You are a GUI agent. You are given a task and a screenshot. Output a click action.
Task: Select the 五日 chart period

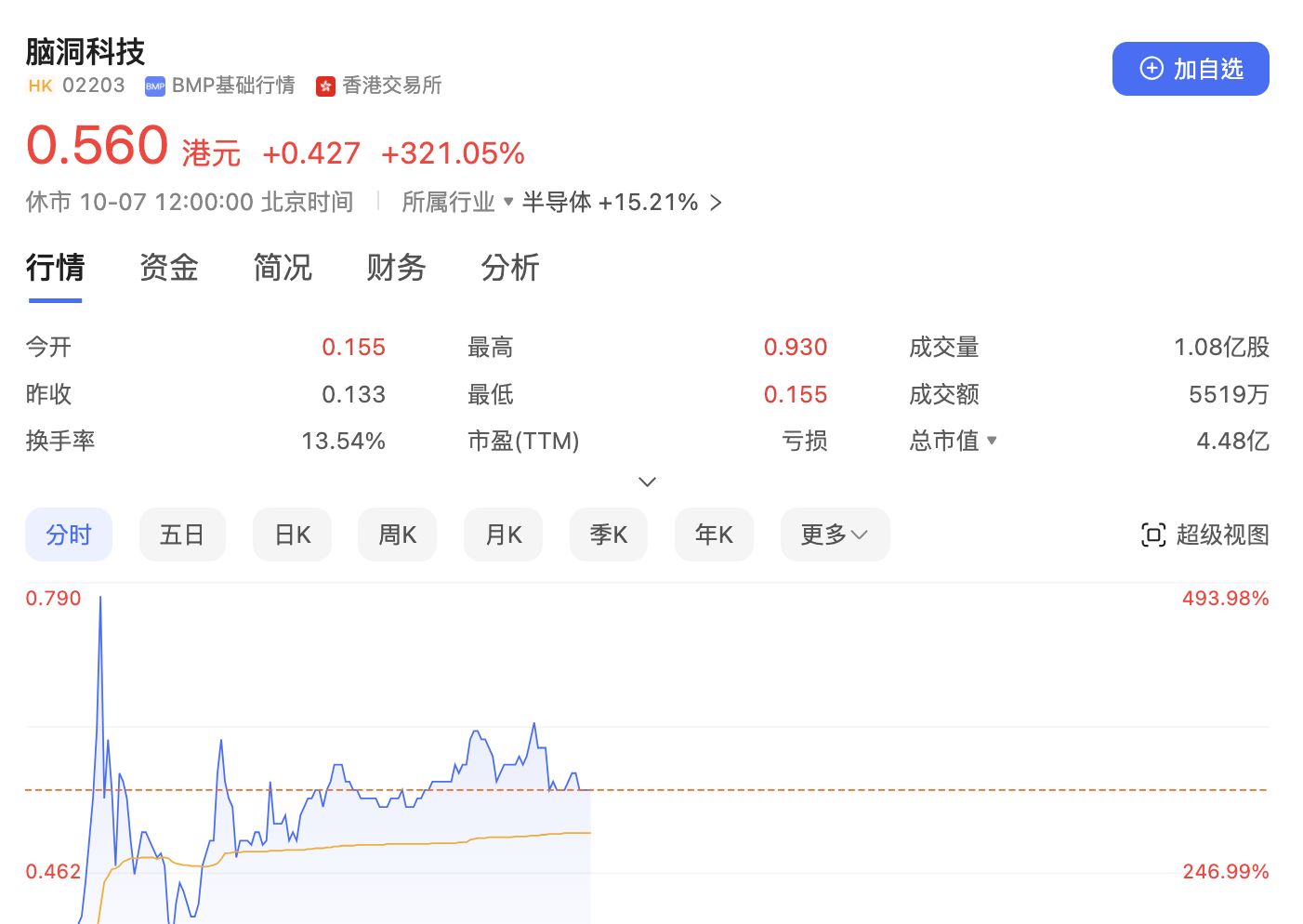[x=182, y=535]
